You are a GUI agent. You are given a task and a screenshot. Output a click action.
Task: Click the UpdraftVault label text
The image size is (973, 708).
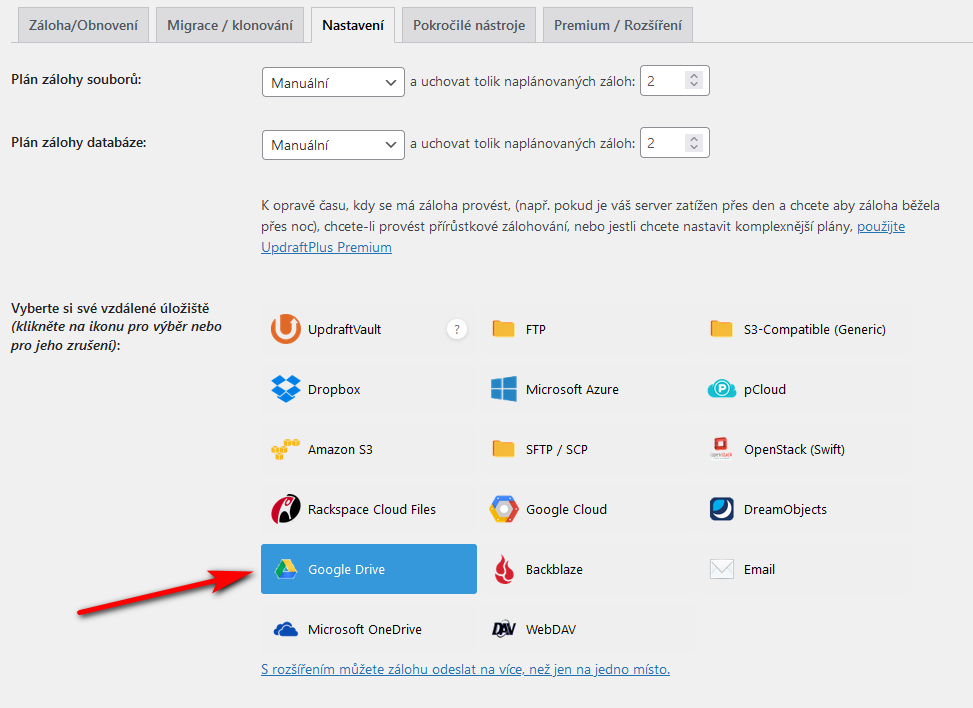click(344, 329)
